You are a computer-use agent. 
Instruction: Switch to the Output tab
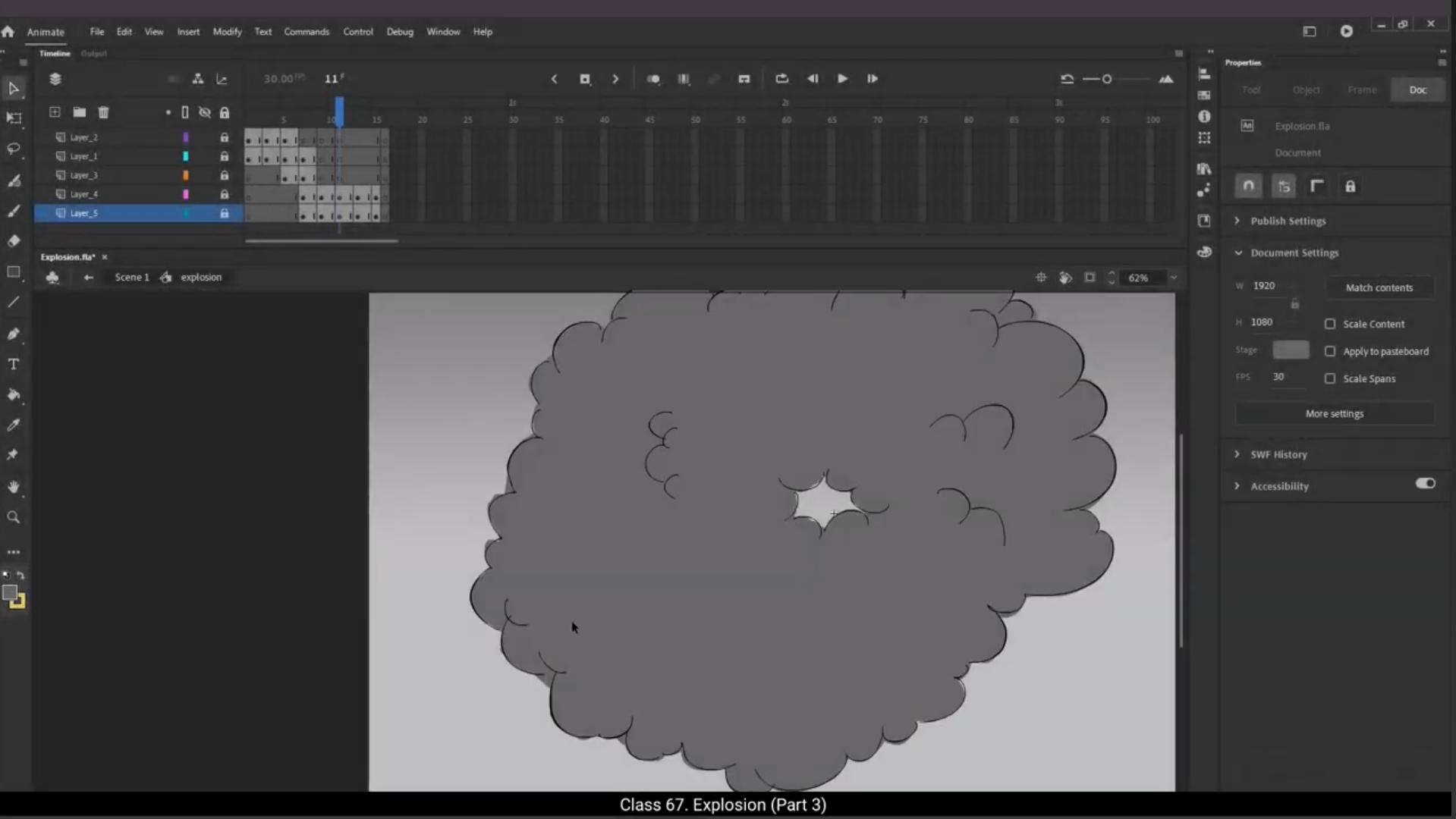(94, 54)
